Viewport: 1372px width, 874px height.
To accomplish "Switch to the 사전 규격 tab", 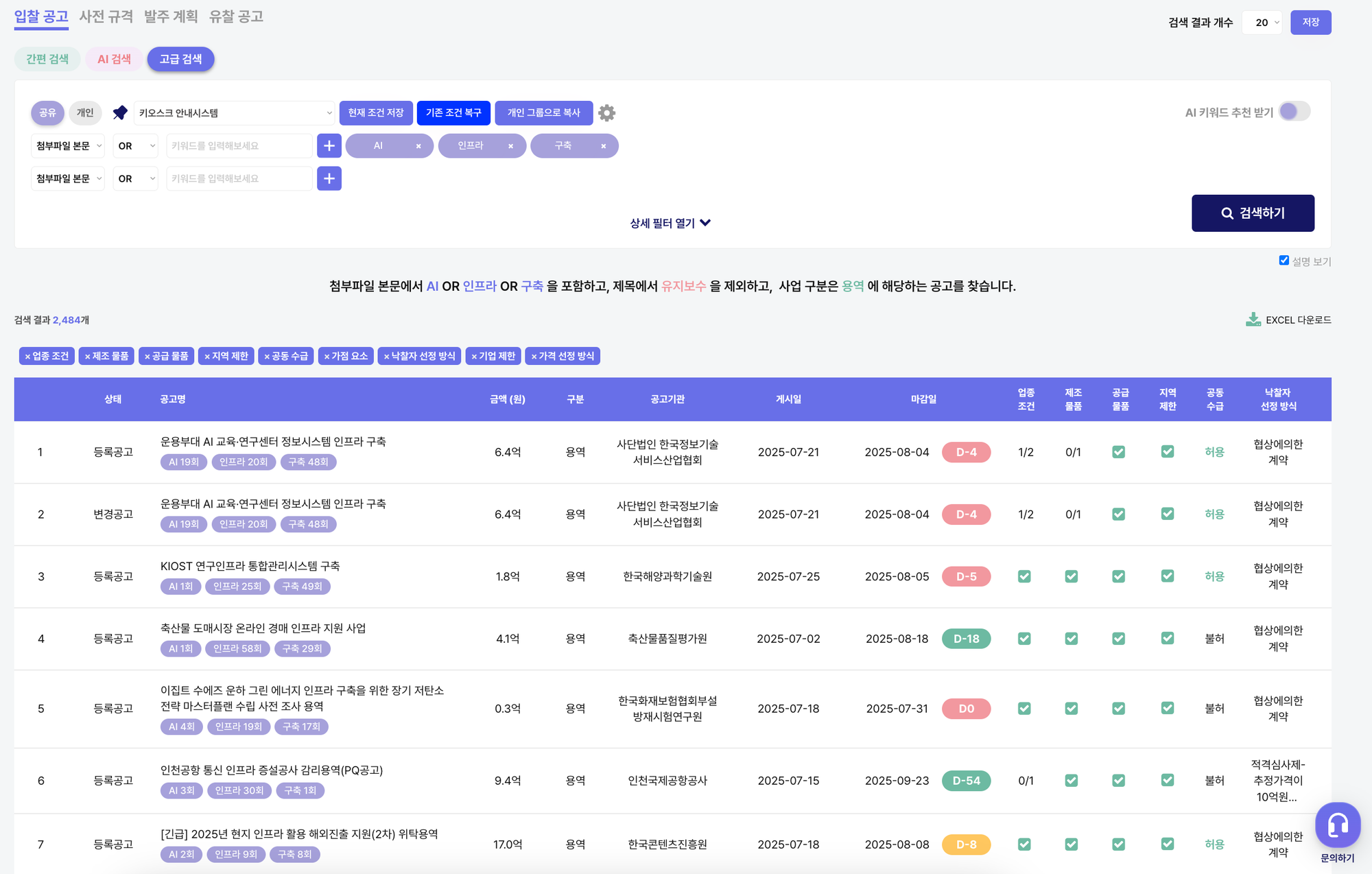I will point(106,16).
